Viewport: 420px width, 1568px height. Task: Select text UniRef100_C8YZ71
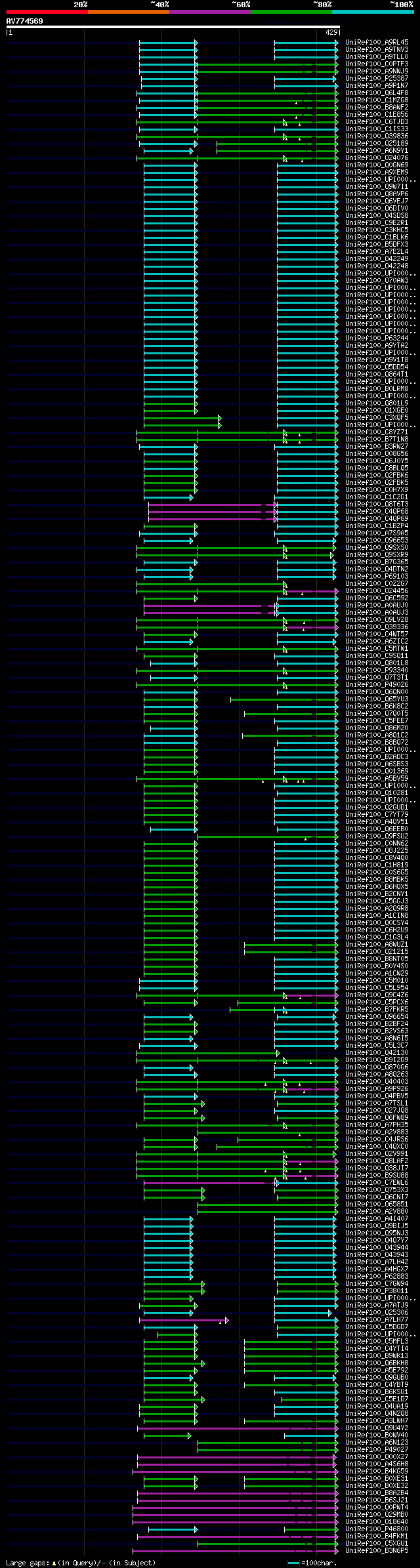[x=377, y=432]
